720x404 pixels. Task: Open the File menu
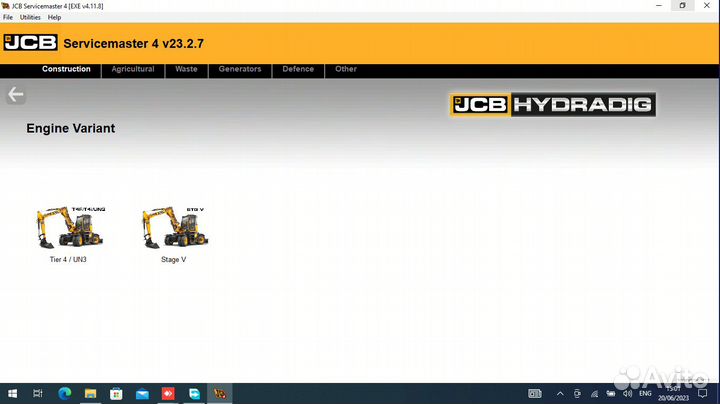8,17
